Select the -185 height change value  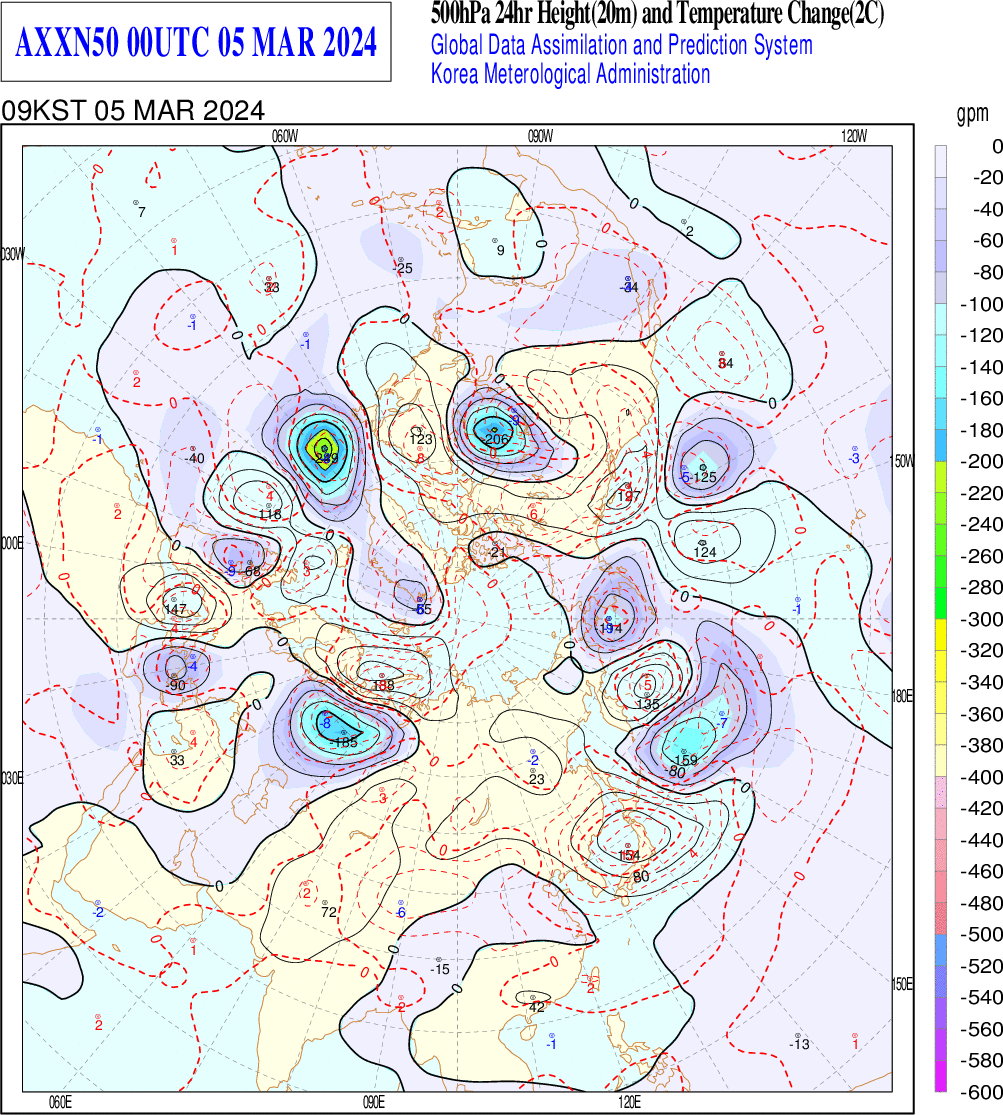coord(344,742)
